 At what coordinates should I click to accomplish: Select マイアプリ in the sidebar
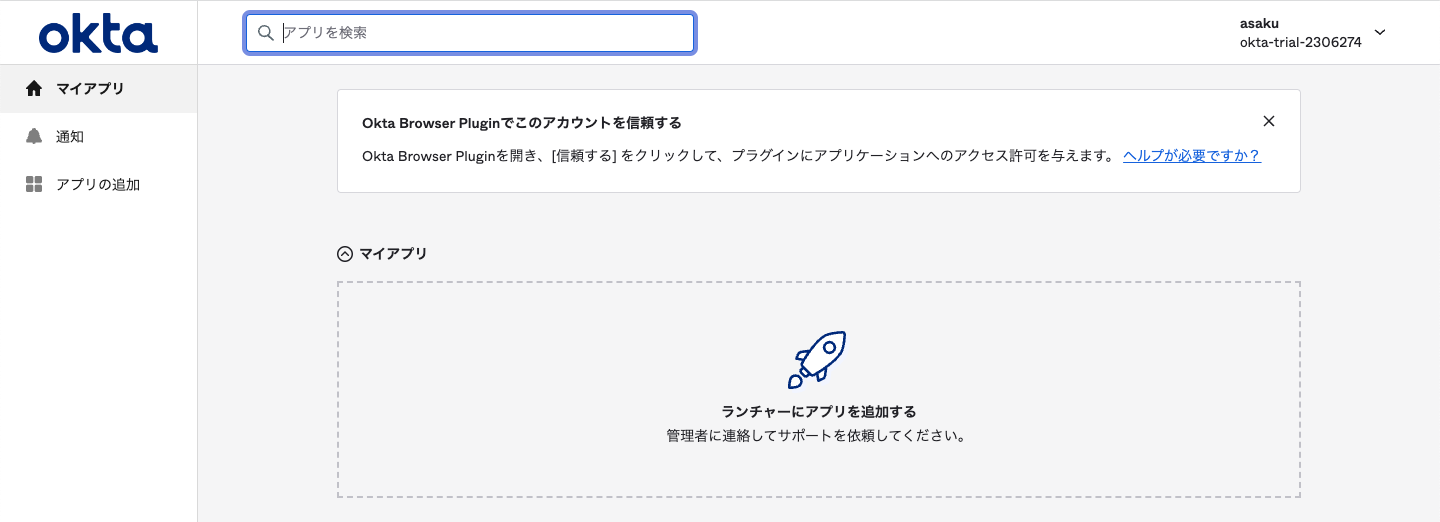point(90,89)
